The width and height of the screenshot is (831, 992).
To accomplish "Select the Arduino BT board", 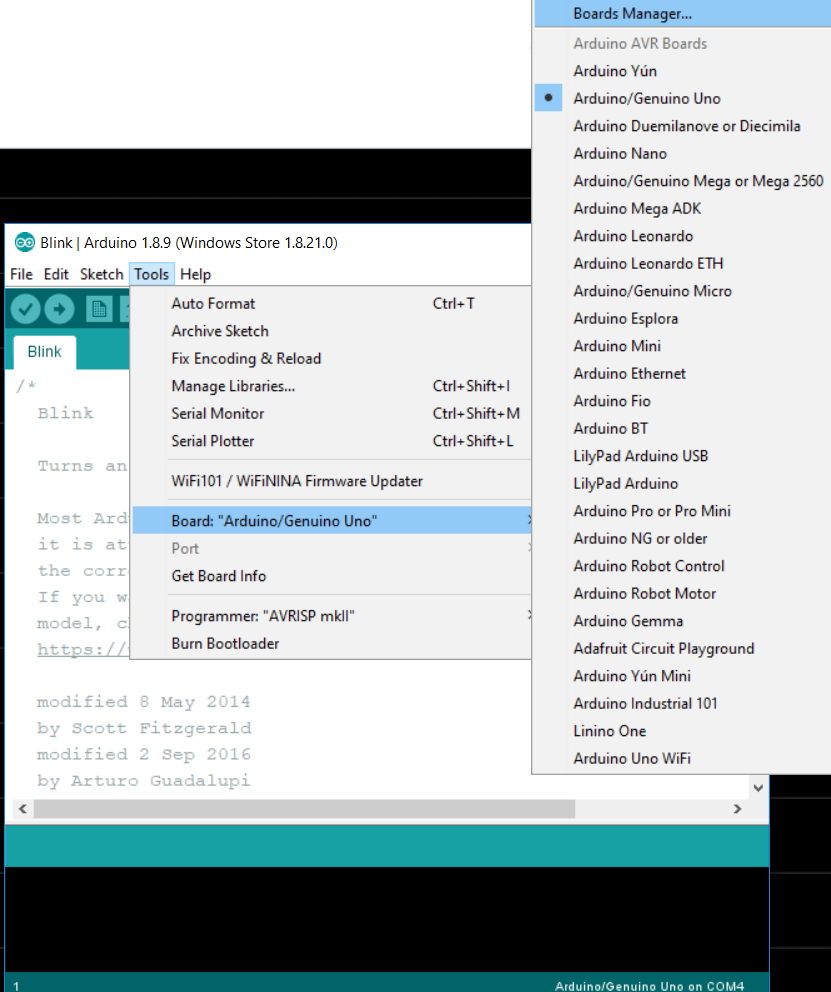I will pyautogui.click(x=682, y=428).
